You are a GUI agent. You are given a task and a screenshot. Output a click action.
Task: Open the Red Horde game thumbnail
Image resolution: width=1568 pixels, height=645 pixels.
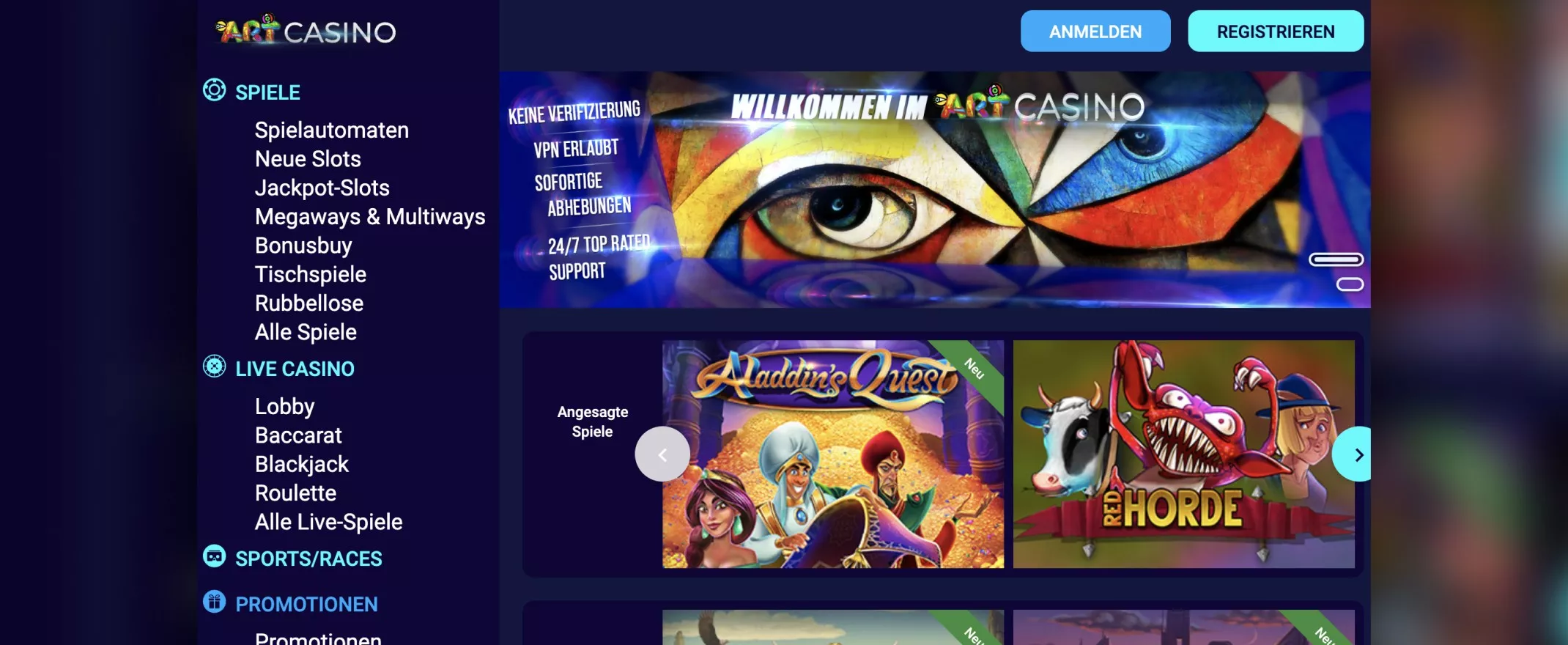[1184, 454]
